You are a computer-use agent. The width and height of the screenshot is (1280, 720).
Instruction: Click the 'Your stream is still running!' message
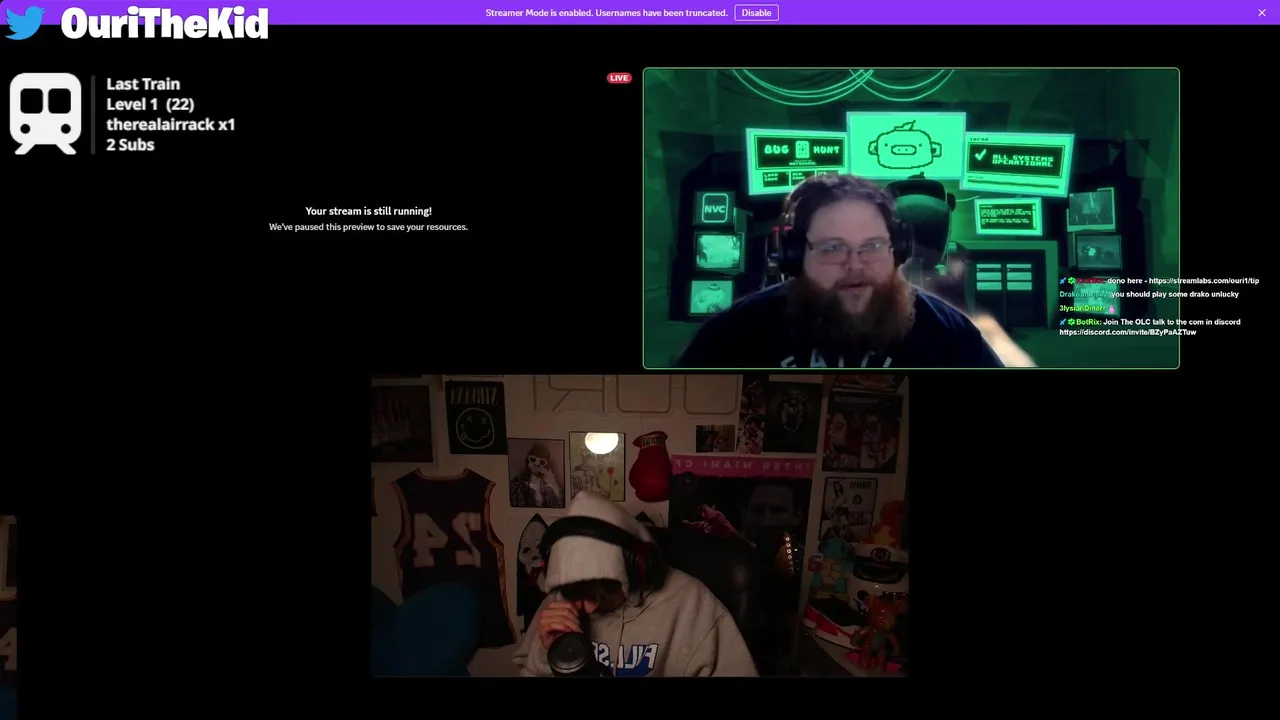[x=368, y=211]
